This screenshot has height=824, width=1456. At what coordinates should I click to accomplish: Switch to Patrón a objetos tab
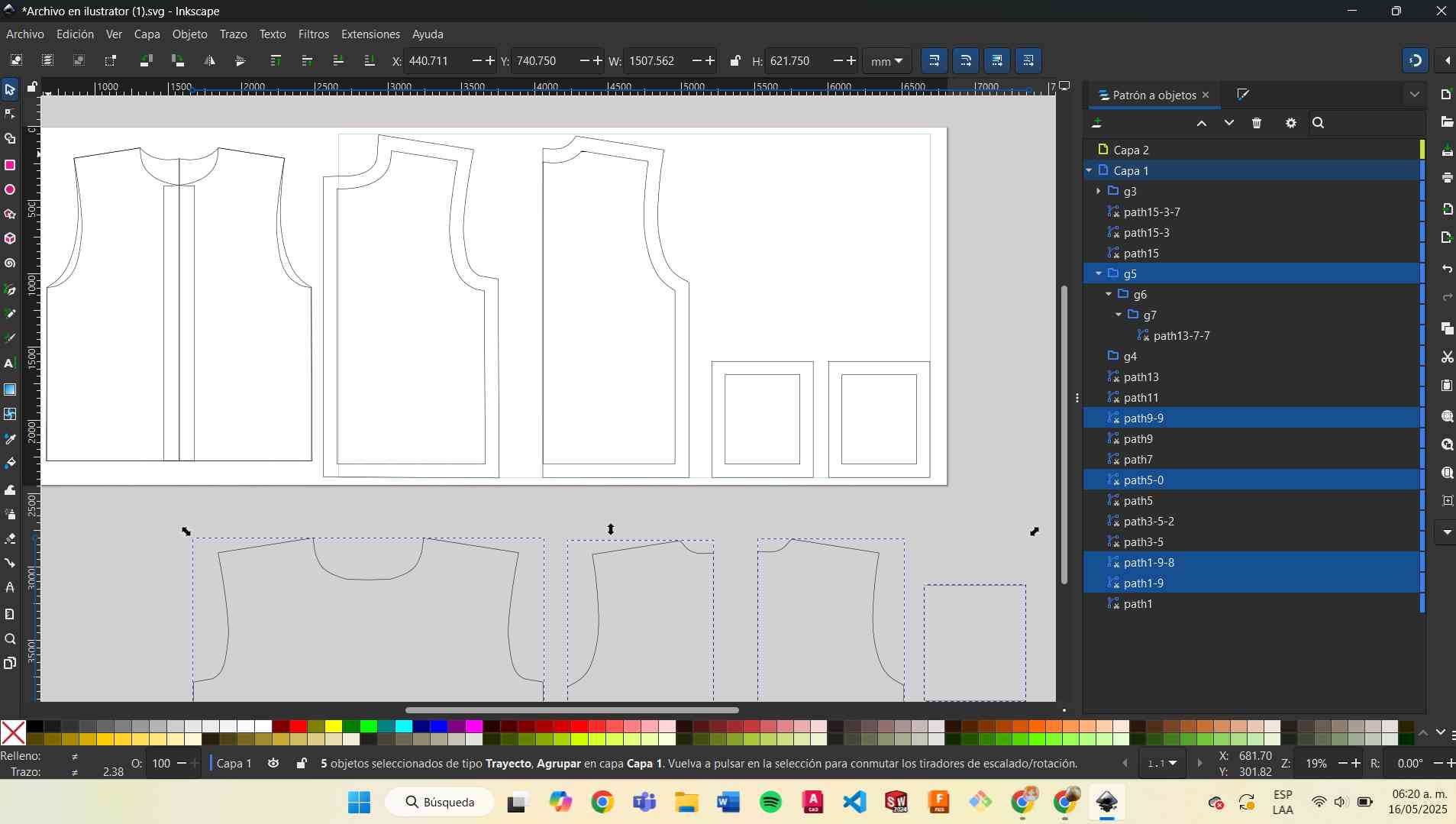point(1154,95)
